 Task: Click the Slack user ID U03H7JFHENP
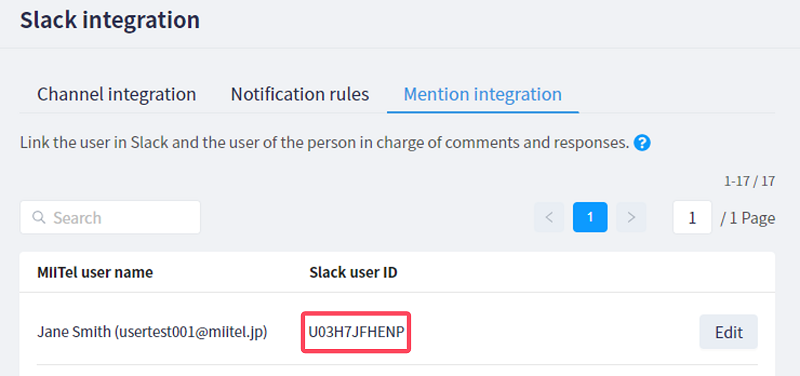click(356, 332)
